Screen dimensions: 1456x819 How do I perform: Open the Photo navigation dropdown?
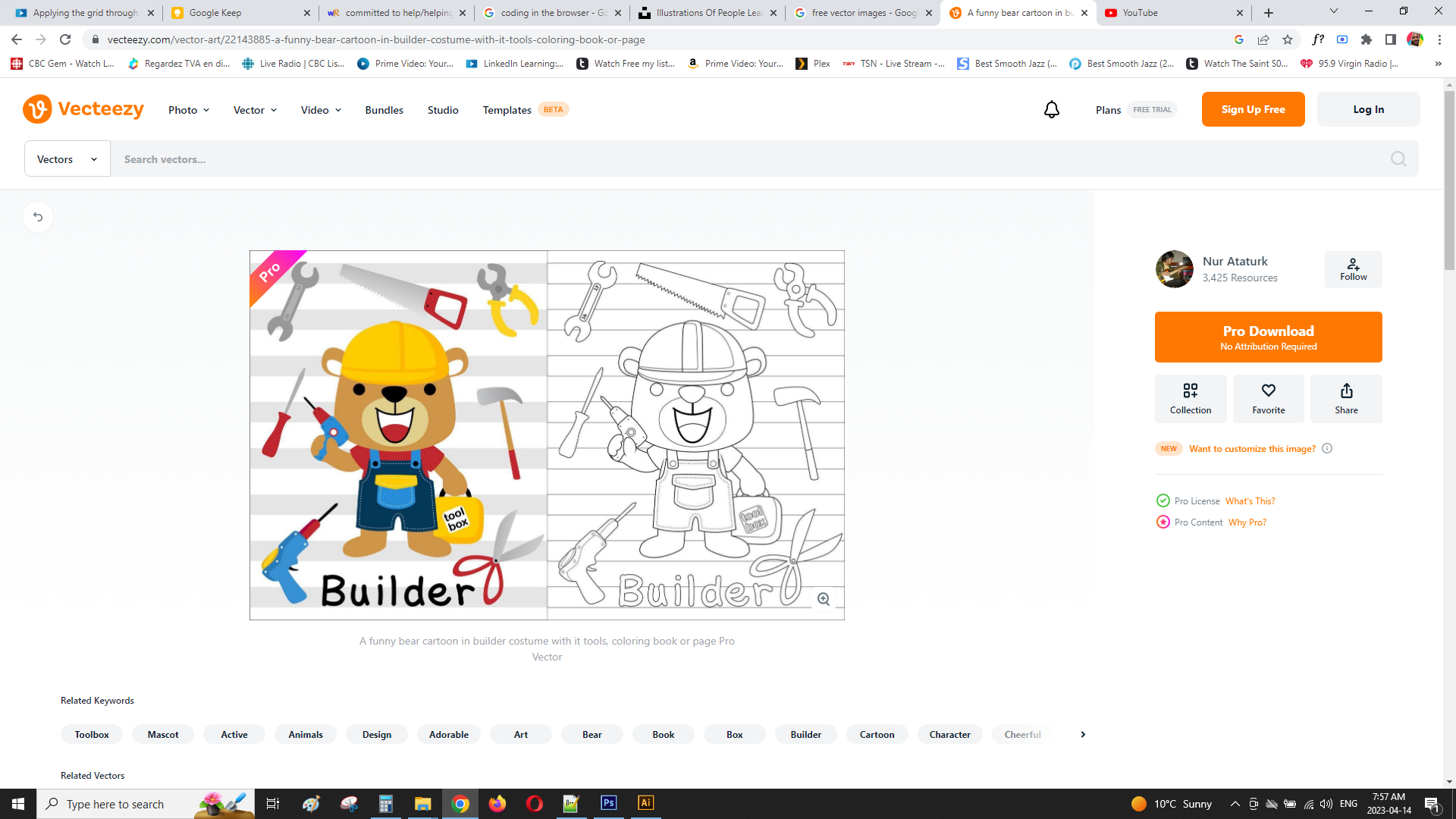tap(188, 110)
